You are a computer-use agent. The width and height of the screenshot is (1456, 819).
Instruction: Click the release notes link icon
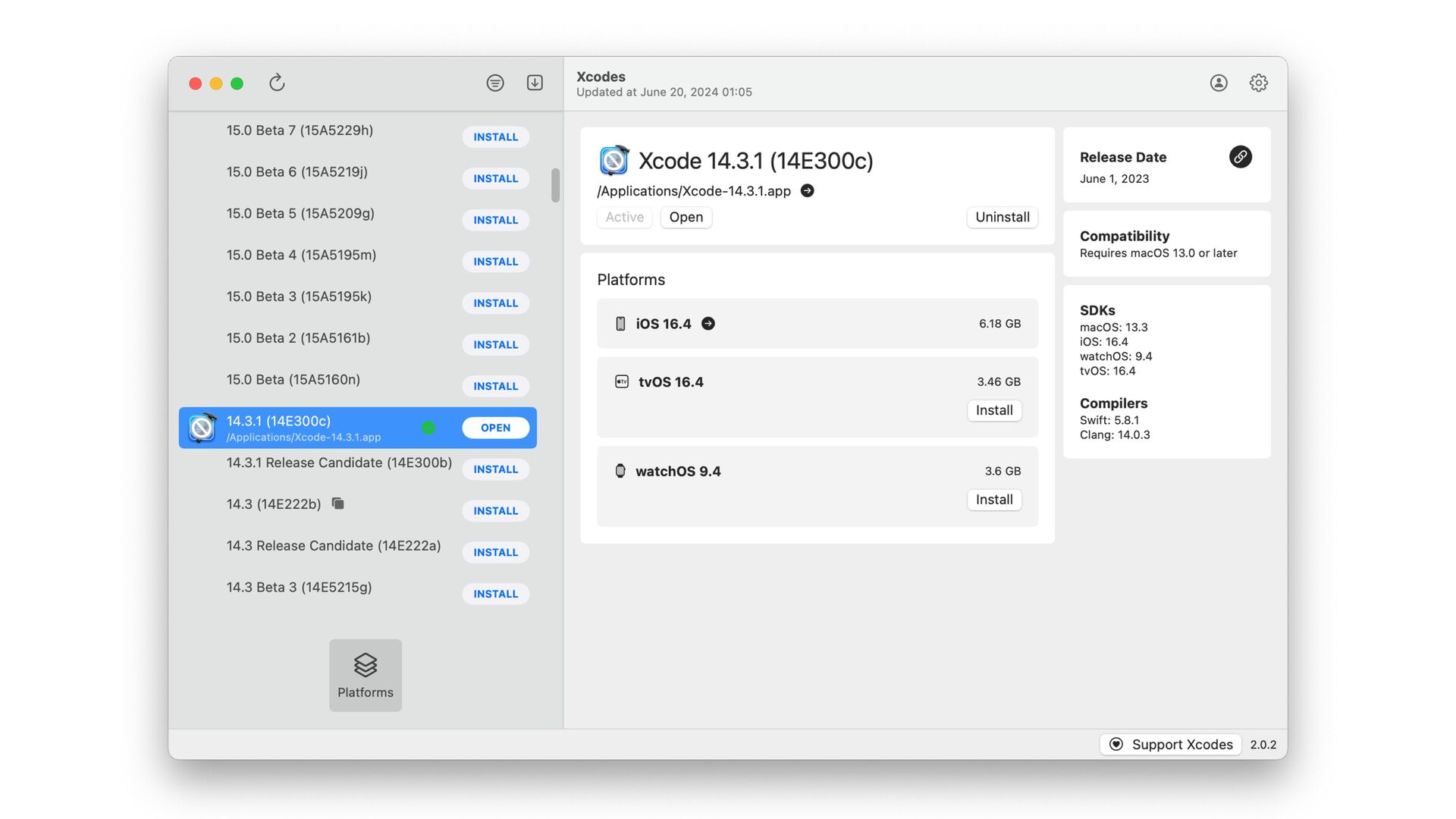point(1241,157)
